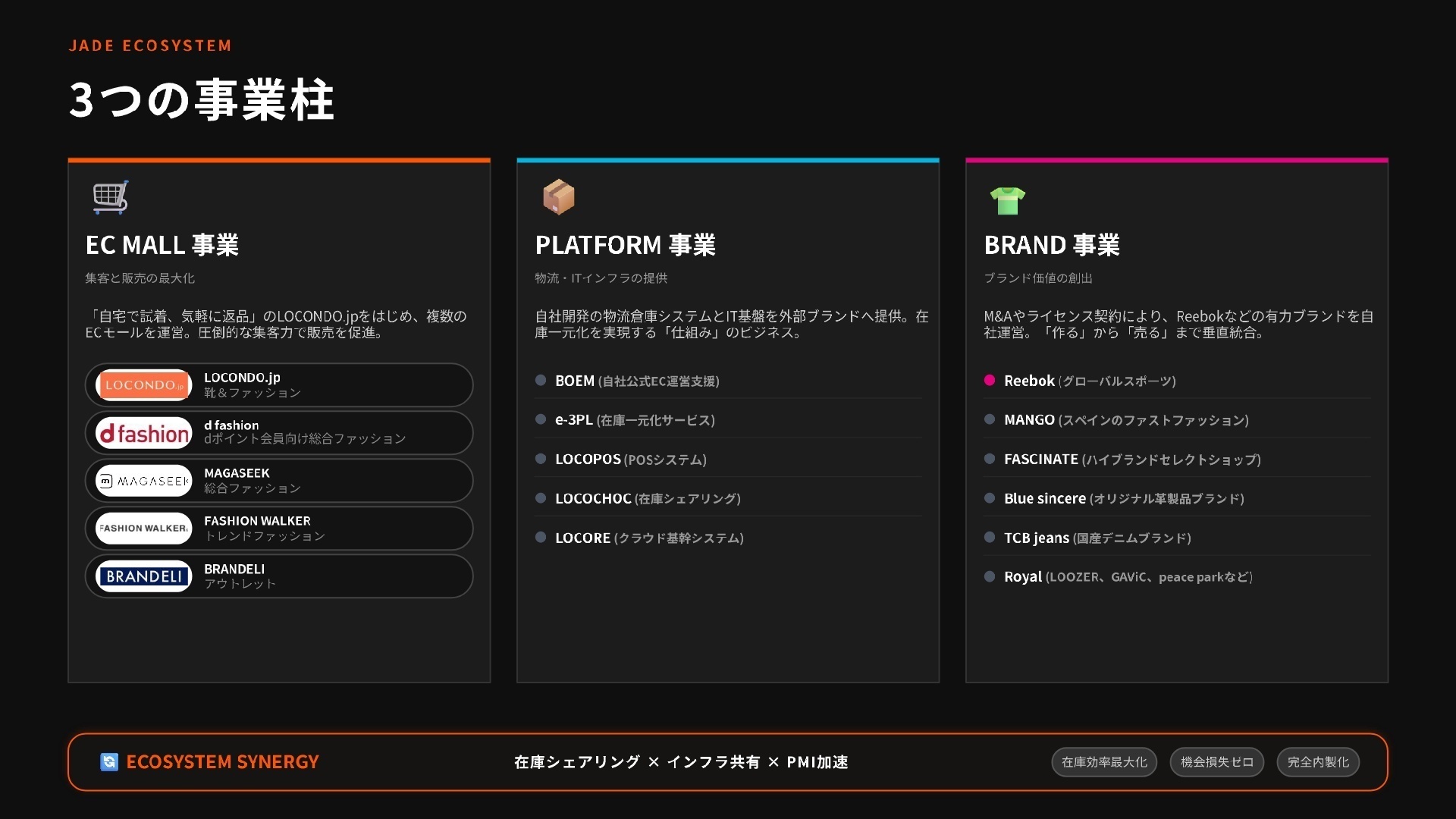The width and height of the screenshot is (1456, 819).
Task: Click the ブランド価値の創出 subtitle
Action: point(1038,278)
